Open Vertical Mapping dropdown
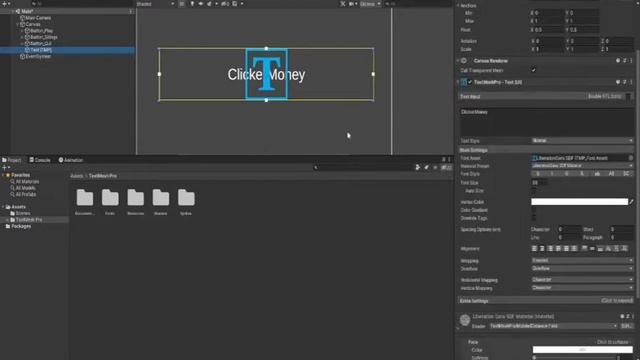 tap(582, 288)
